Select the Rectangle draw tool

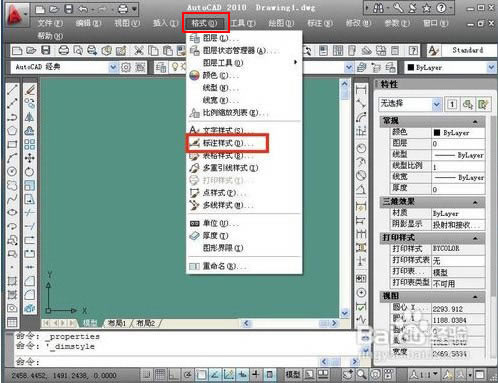[12, 144]
